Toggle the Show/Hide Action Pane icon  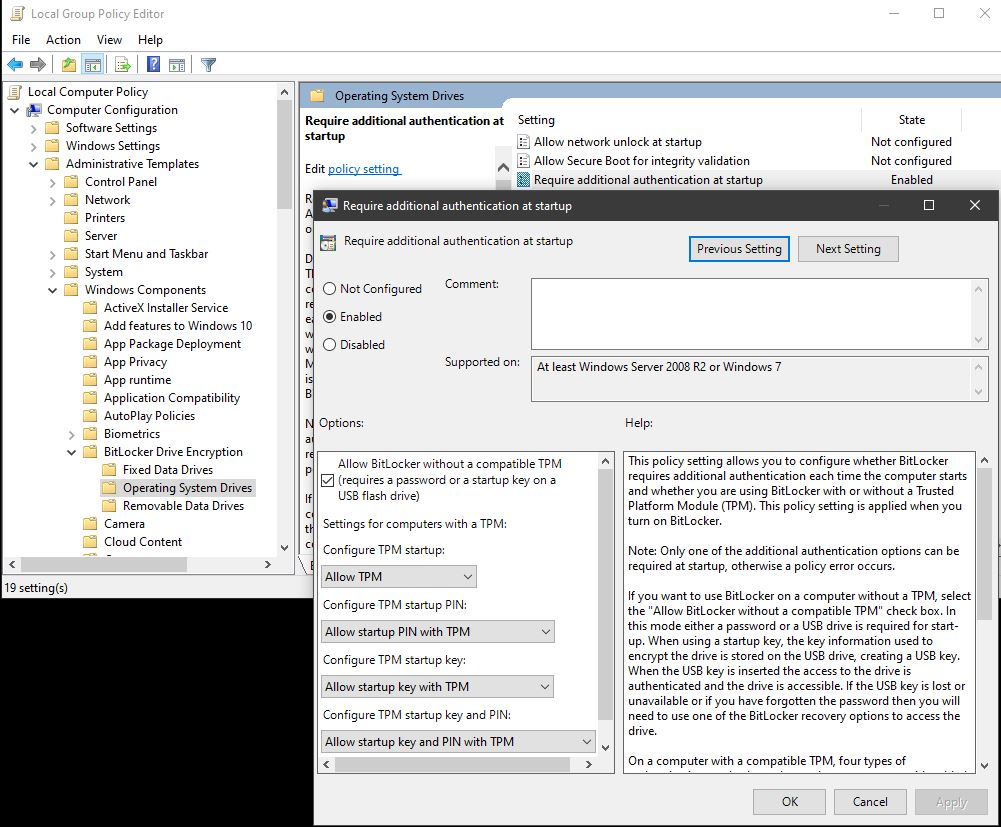point(177,64)
